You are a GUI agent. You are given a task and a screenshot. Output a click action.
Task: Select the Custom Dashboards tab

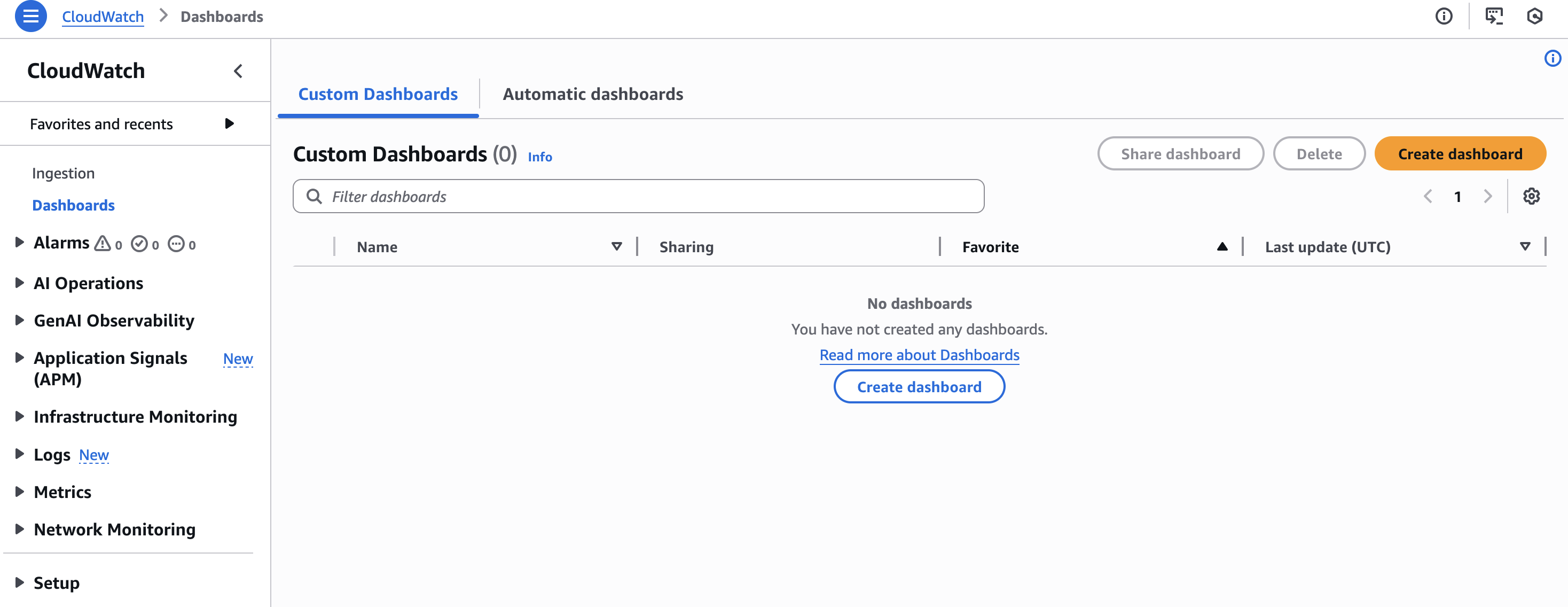tap(378, 95)
